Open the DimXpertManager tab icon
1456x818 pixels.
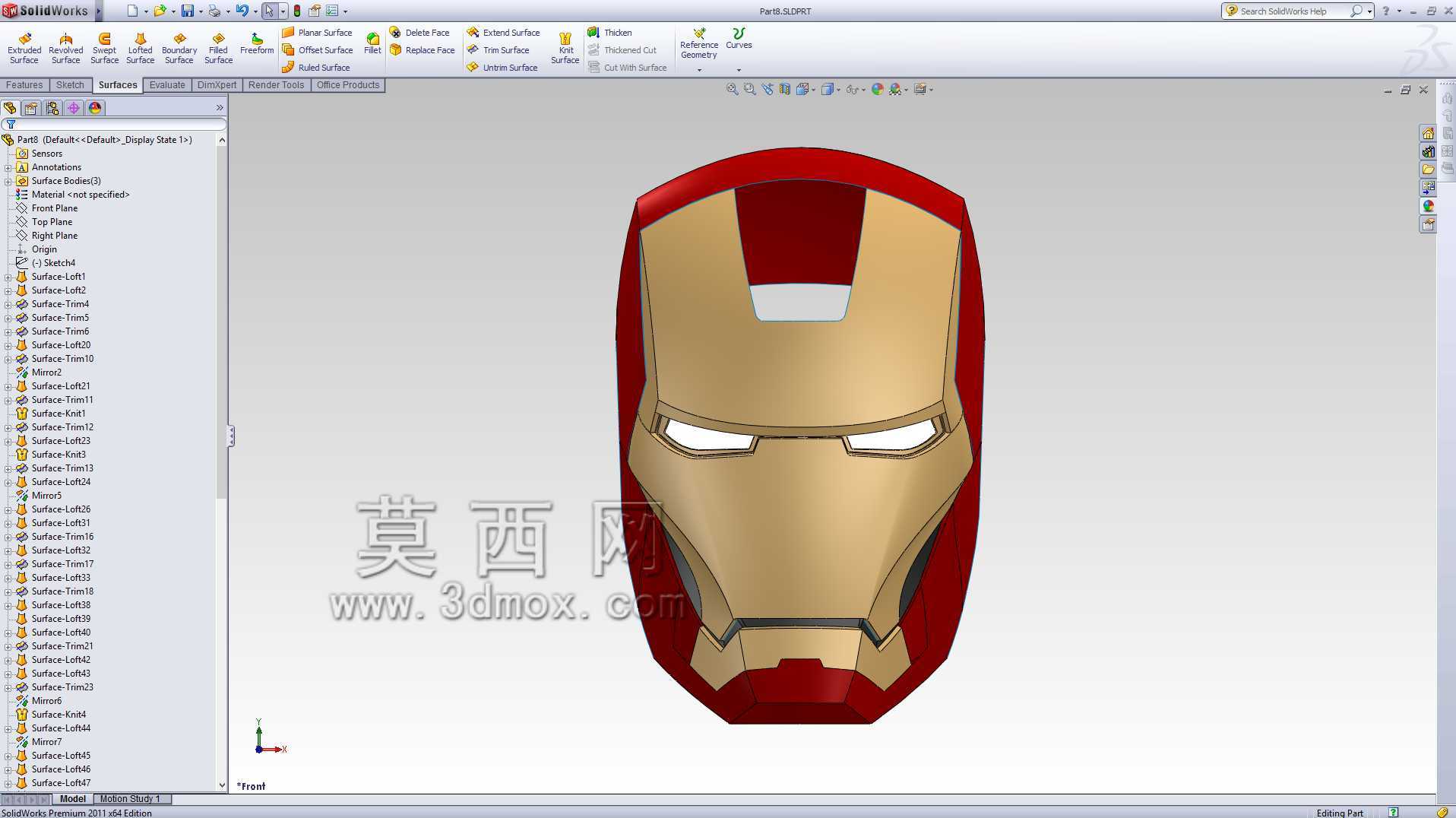74,108
